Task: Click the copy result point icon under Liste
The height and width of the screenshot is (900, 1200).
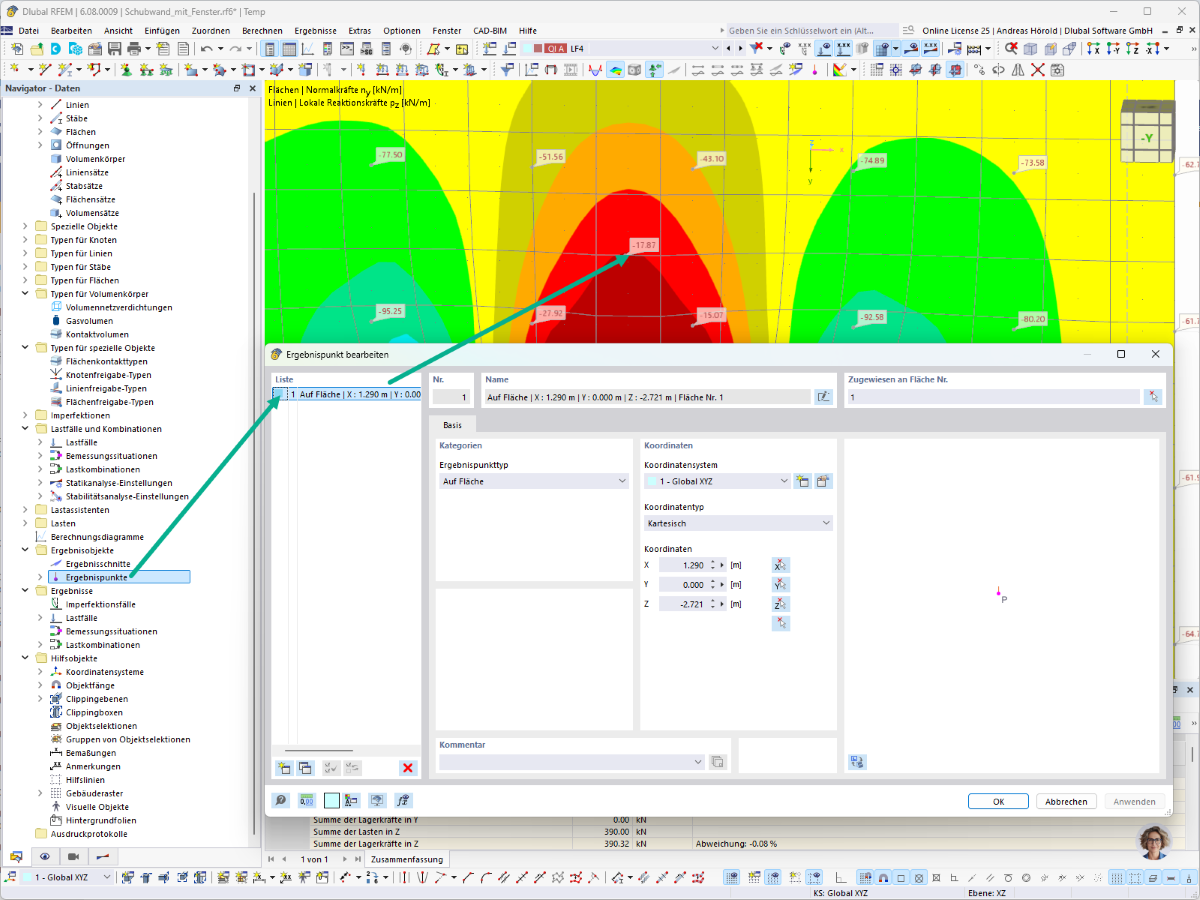Action: click(305, 768)
